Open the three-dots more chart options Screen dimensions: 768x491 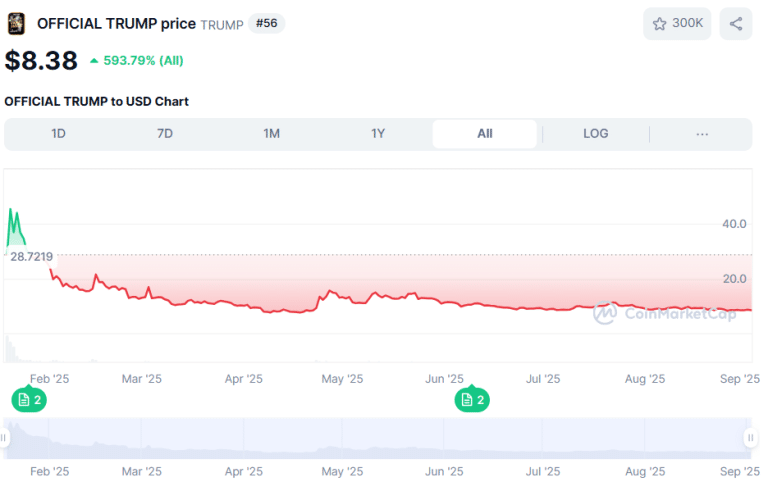[702, 134]
